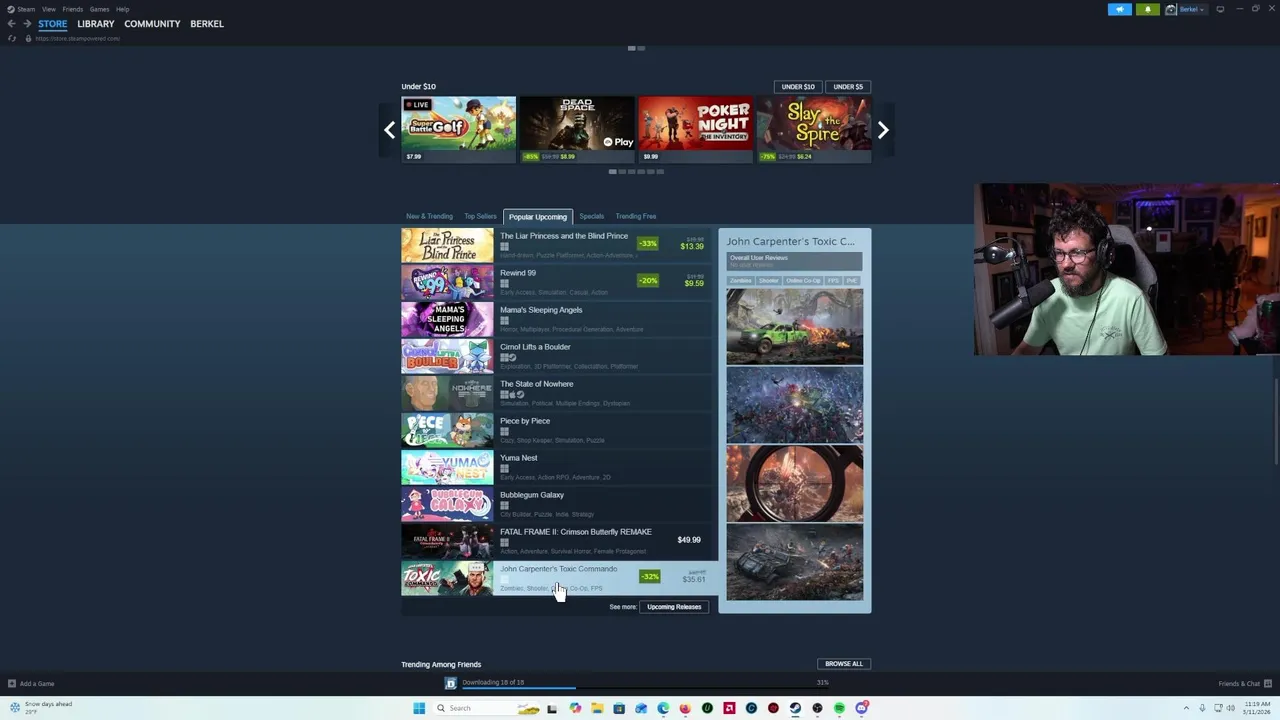Switch to Specials tab
This screenshot has width=1280, height=720.
pos(591,216)
